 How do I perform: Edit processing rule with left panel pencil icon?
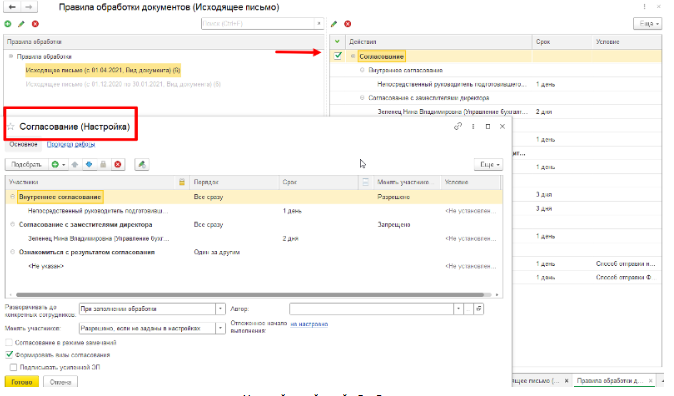pos(21,24)
